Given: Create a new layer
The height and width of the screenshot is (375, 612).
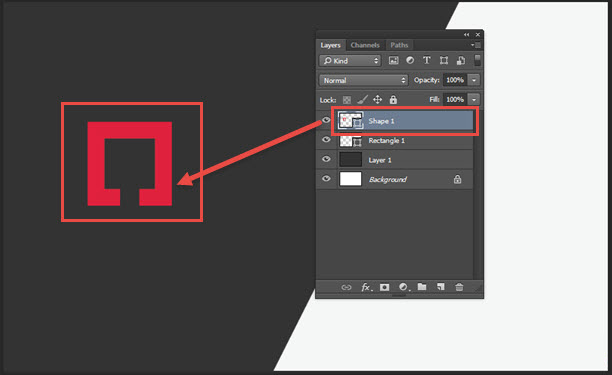Looking at the screenshot, I should click(x=441, y=287).
